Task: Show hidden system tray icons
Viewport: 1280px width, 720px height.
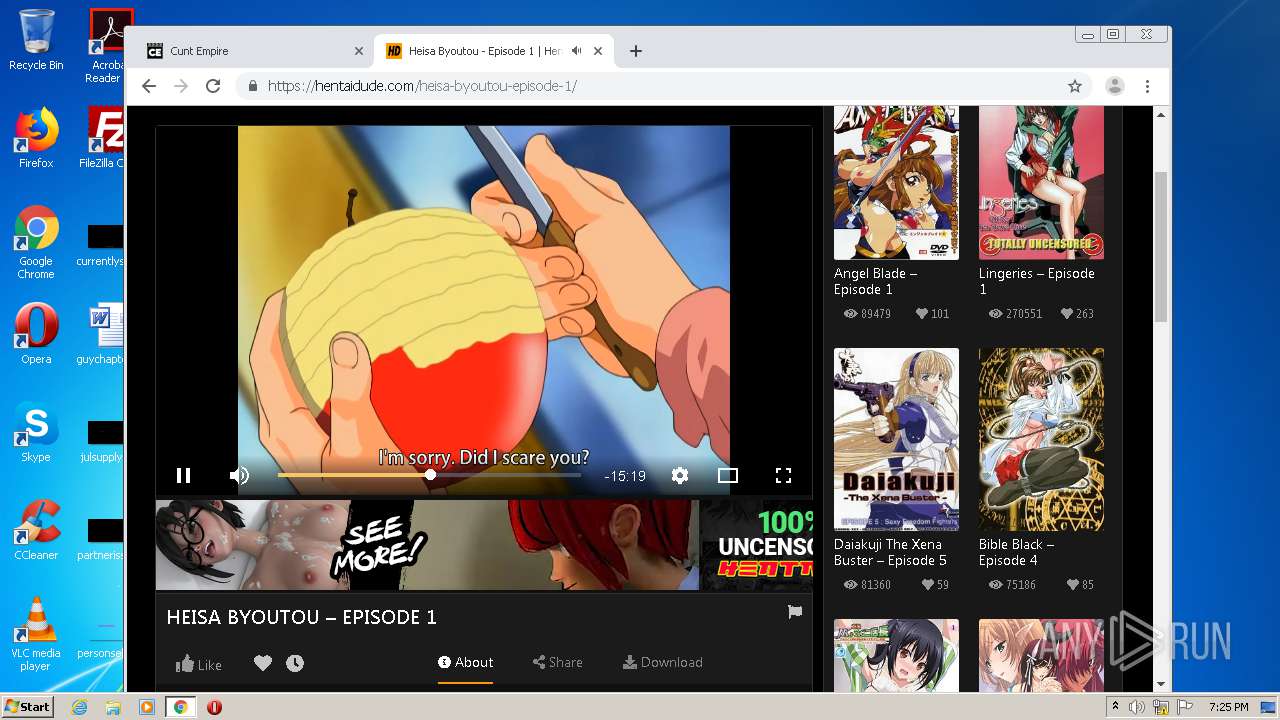Action: click(1116, 707)
